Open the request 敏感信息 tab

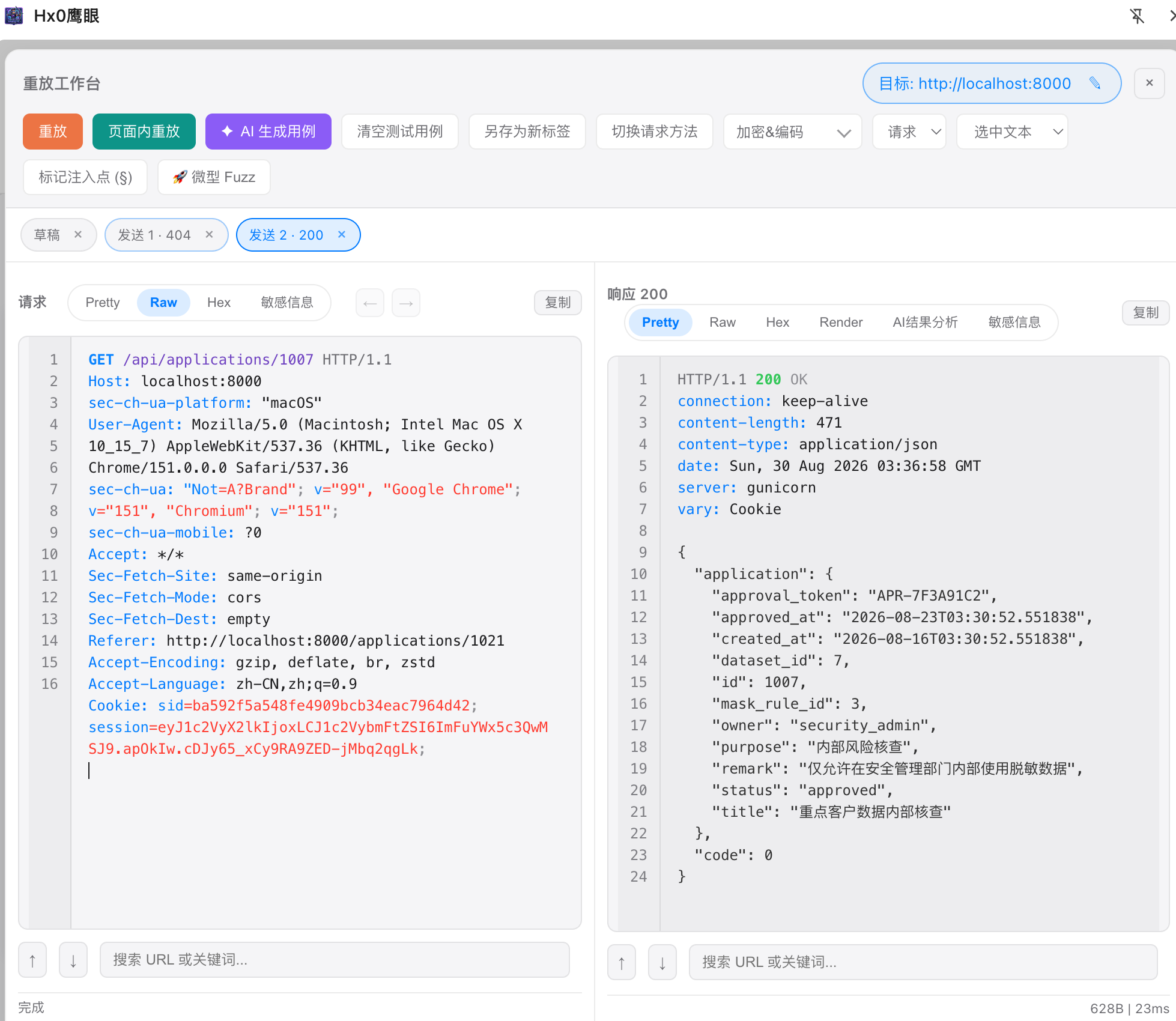coord(287,303)
